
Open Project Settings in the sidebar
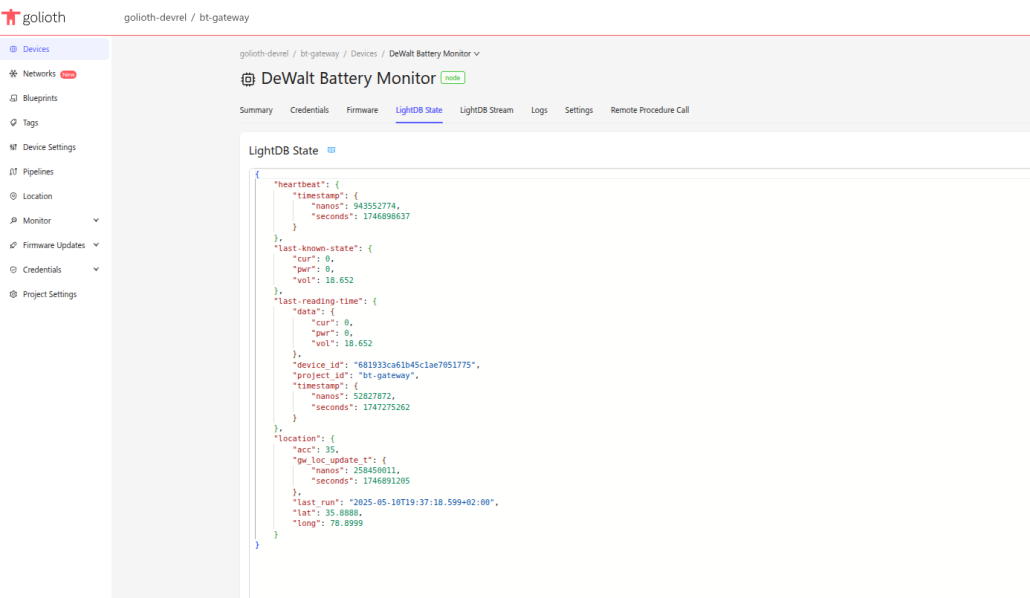[x=55, y=294]
